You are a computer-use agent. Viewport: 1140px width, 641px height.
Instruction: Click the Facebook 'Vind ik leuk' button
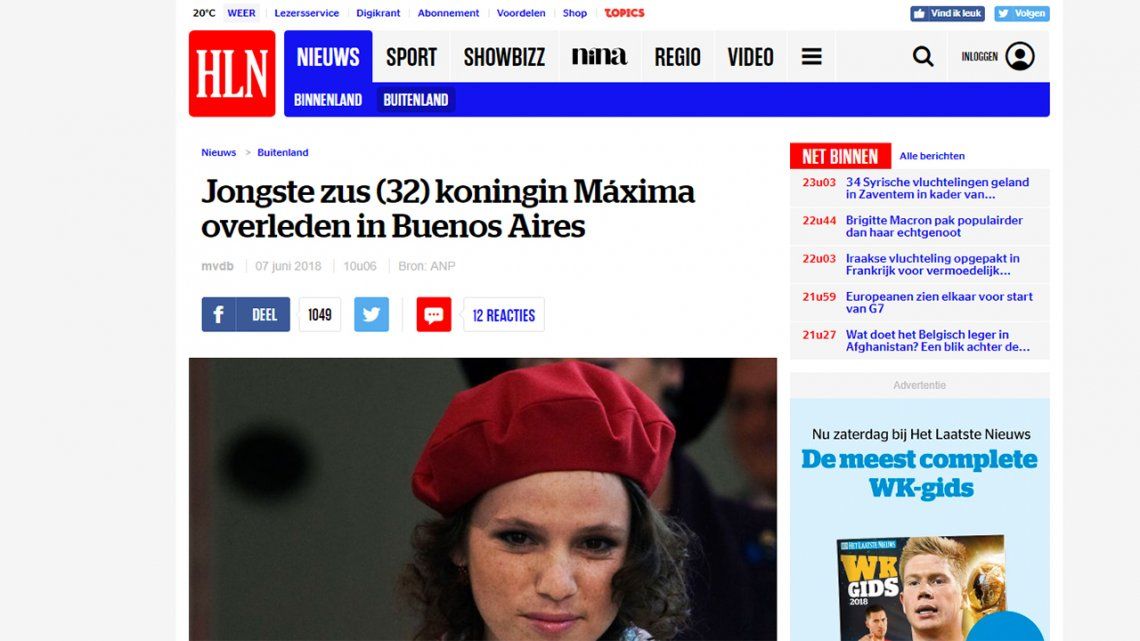947,14
